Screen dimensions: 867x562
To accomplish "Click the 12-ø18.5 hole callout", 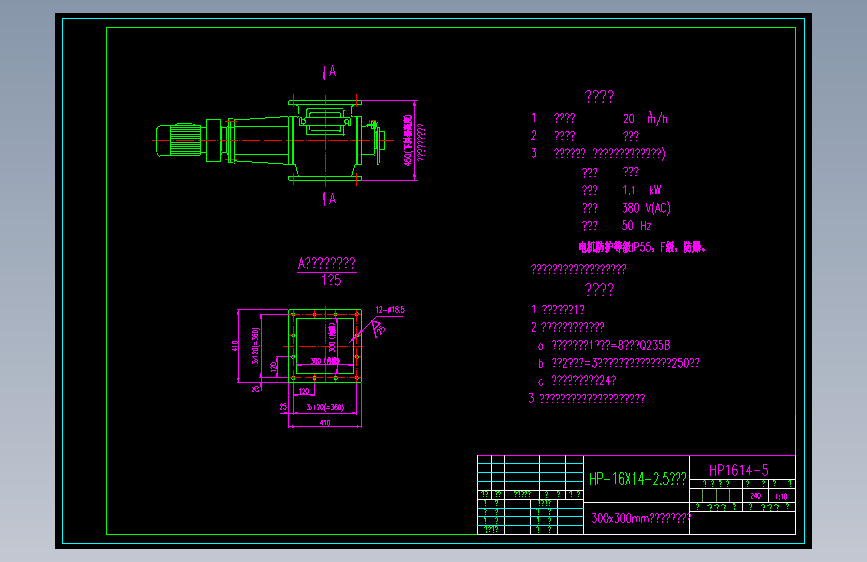I will [x=390, y=310].
